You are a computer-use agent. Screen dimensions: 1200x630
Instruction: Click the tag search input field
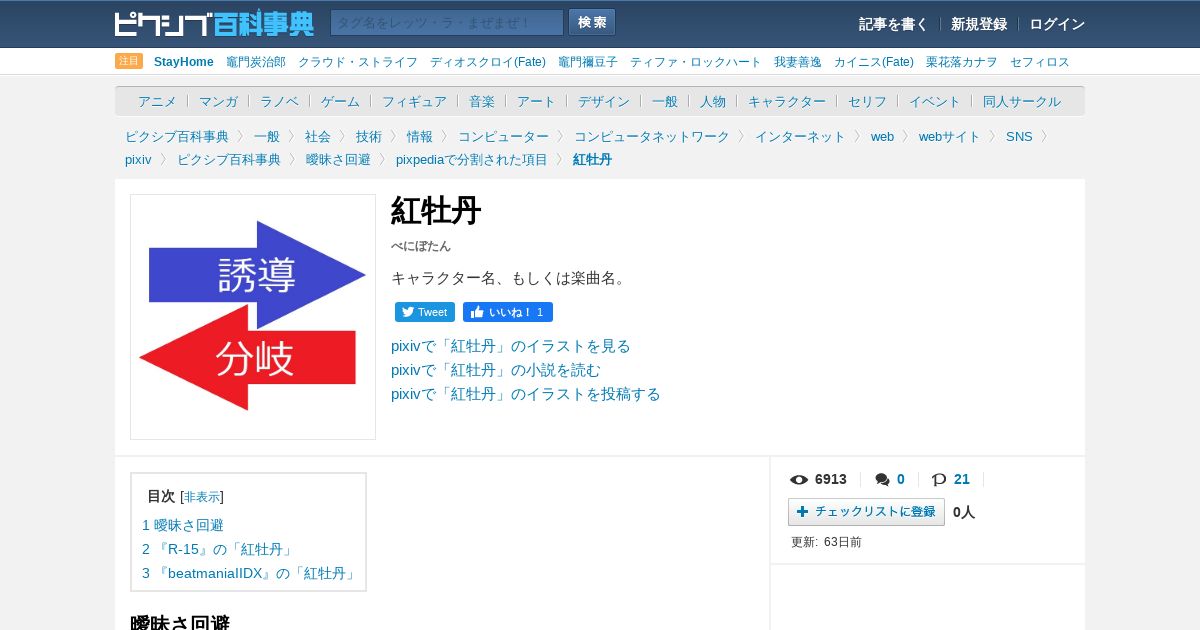(x=447, y=23)
